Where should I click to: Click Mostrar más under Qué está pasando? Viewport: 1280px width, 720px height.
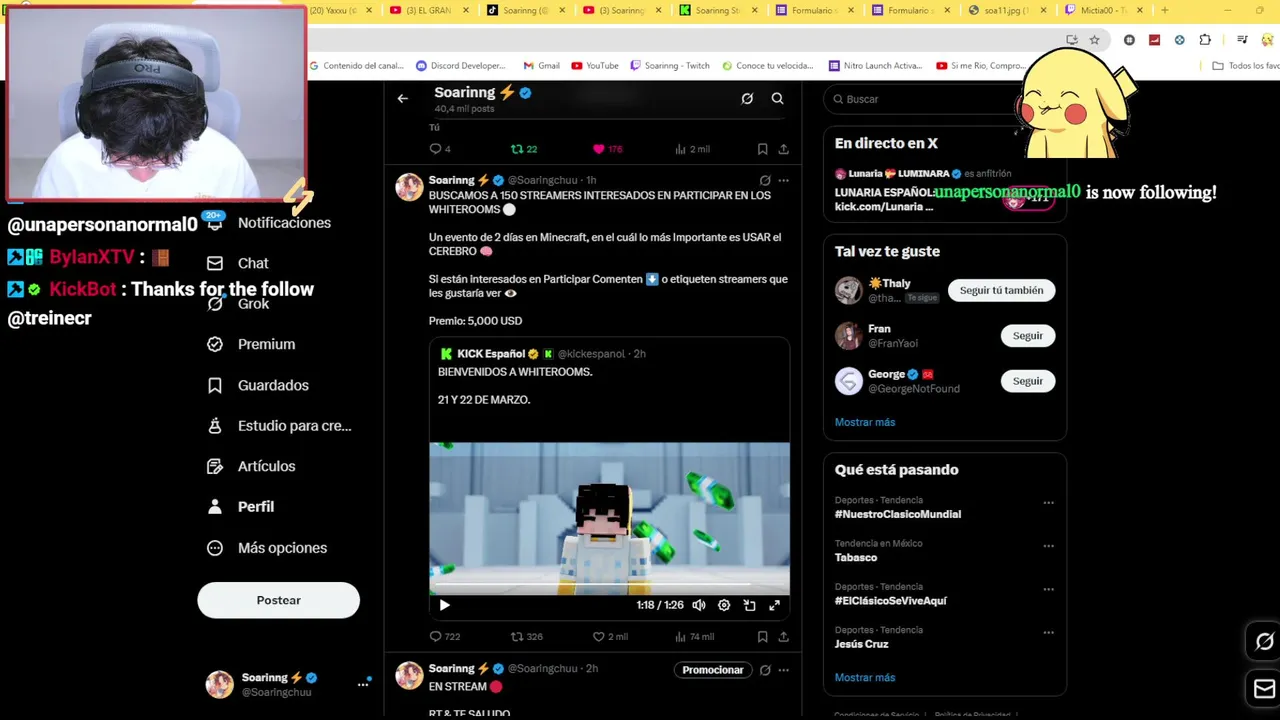coord(865,677)
